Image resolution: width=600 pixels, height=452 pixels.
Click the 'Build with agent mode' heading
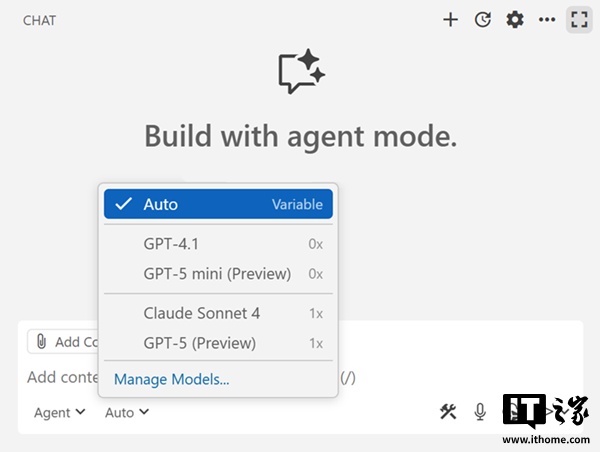tap(300, 136)
